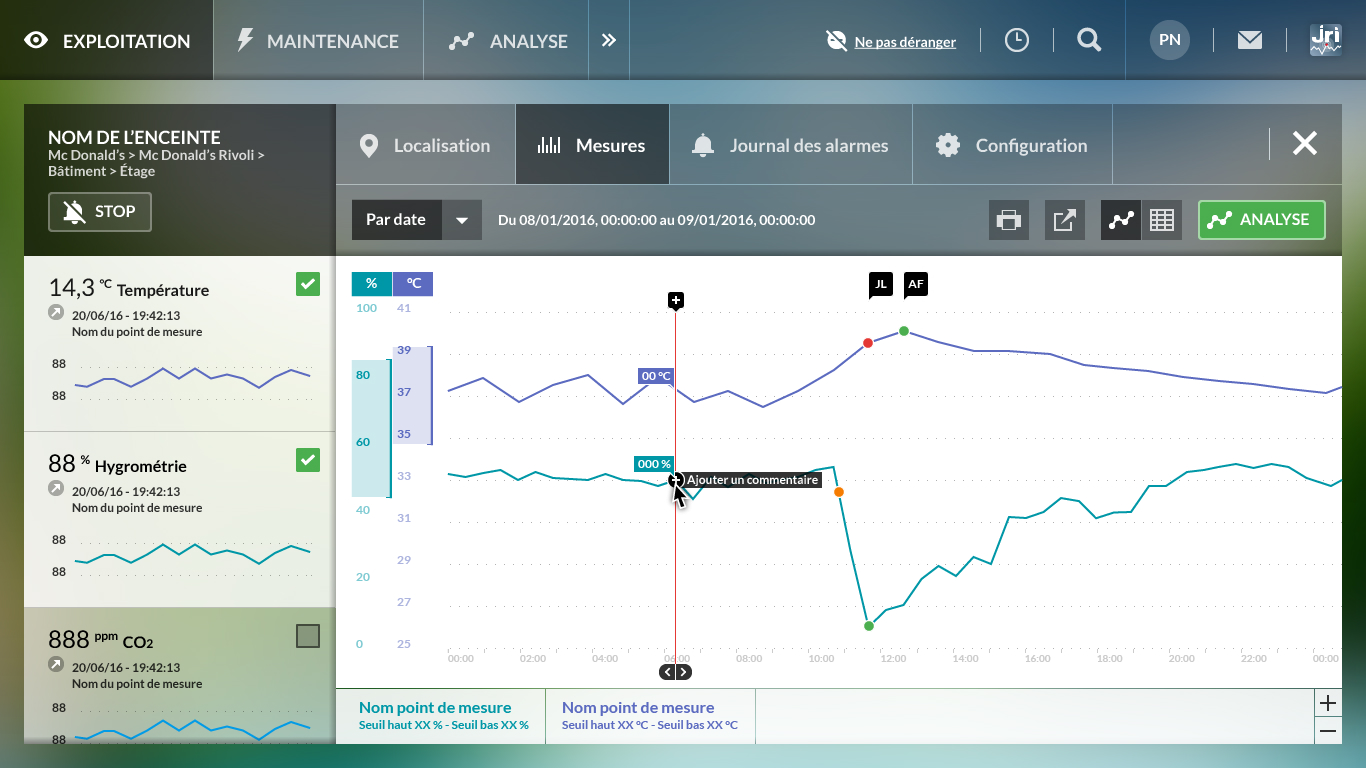Open the search magnifier
This screenshot has height=768, width=1366.
click(x=1089, y=40)
